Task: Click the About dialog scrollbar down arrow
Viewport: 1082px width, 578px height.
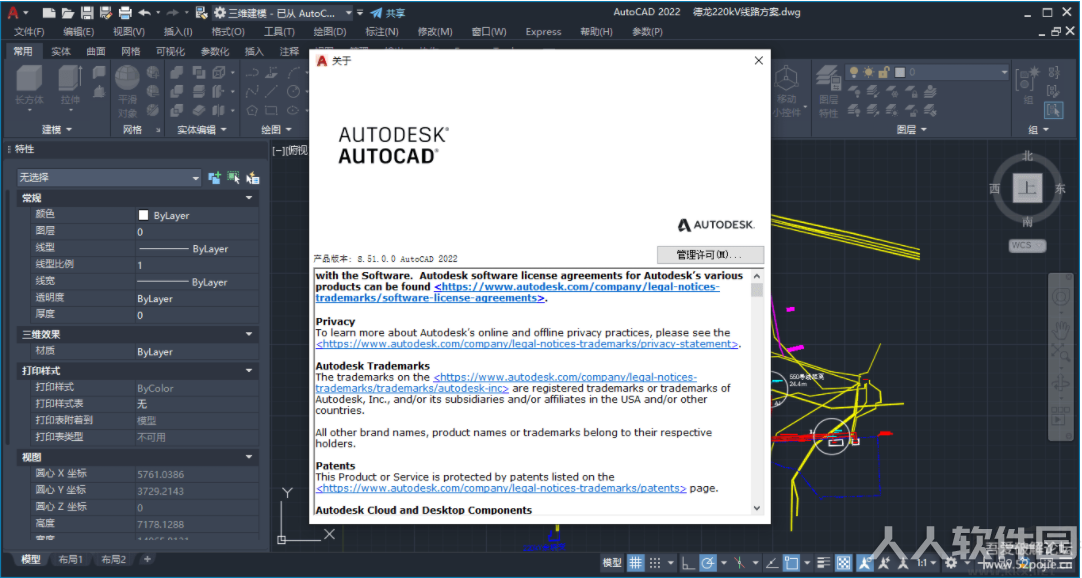Action: pos(757,508)
